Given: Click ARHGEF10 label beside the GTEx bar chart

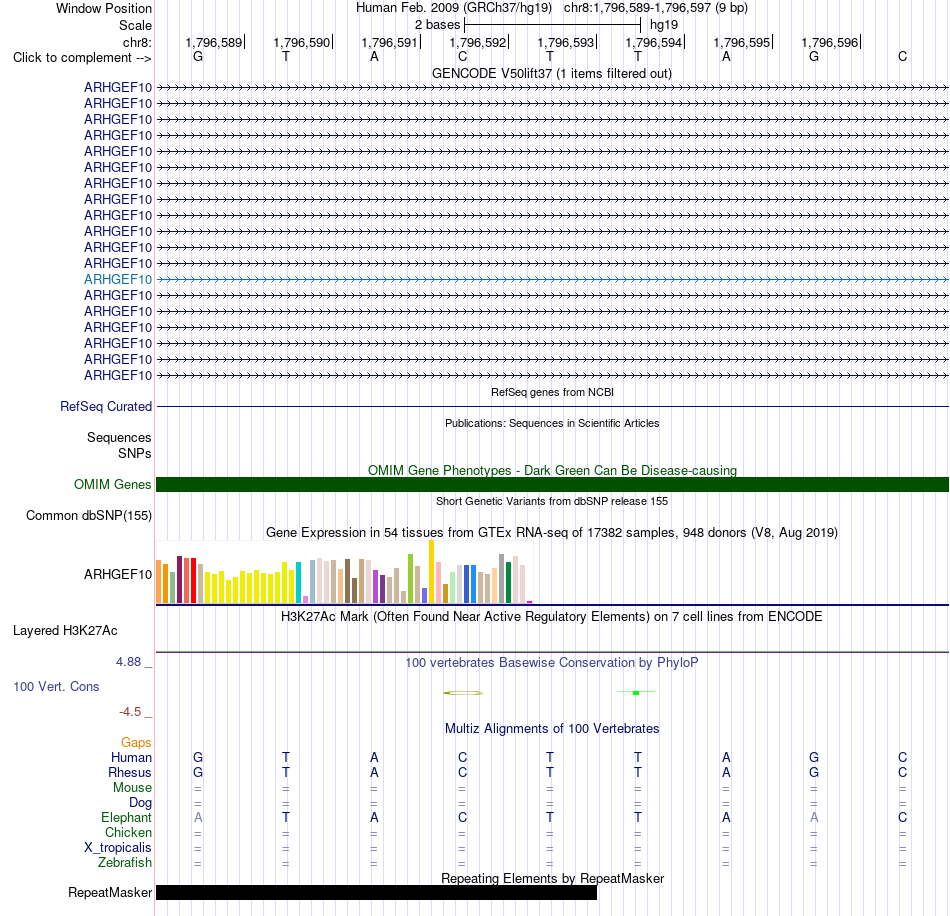Looking at the screenshot, I should pyautogui.click(x=118, y=574).
